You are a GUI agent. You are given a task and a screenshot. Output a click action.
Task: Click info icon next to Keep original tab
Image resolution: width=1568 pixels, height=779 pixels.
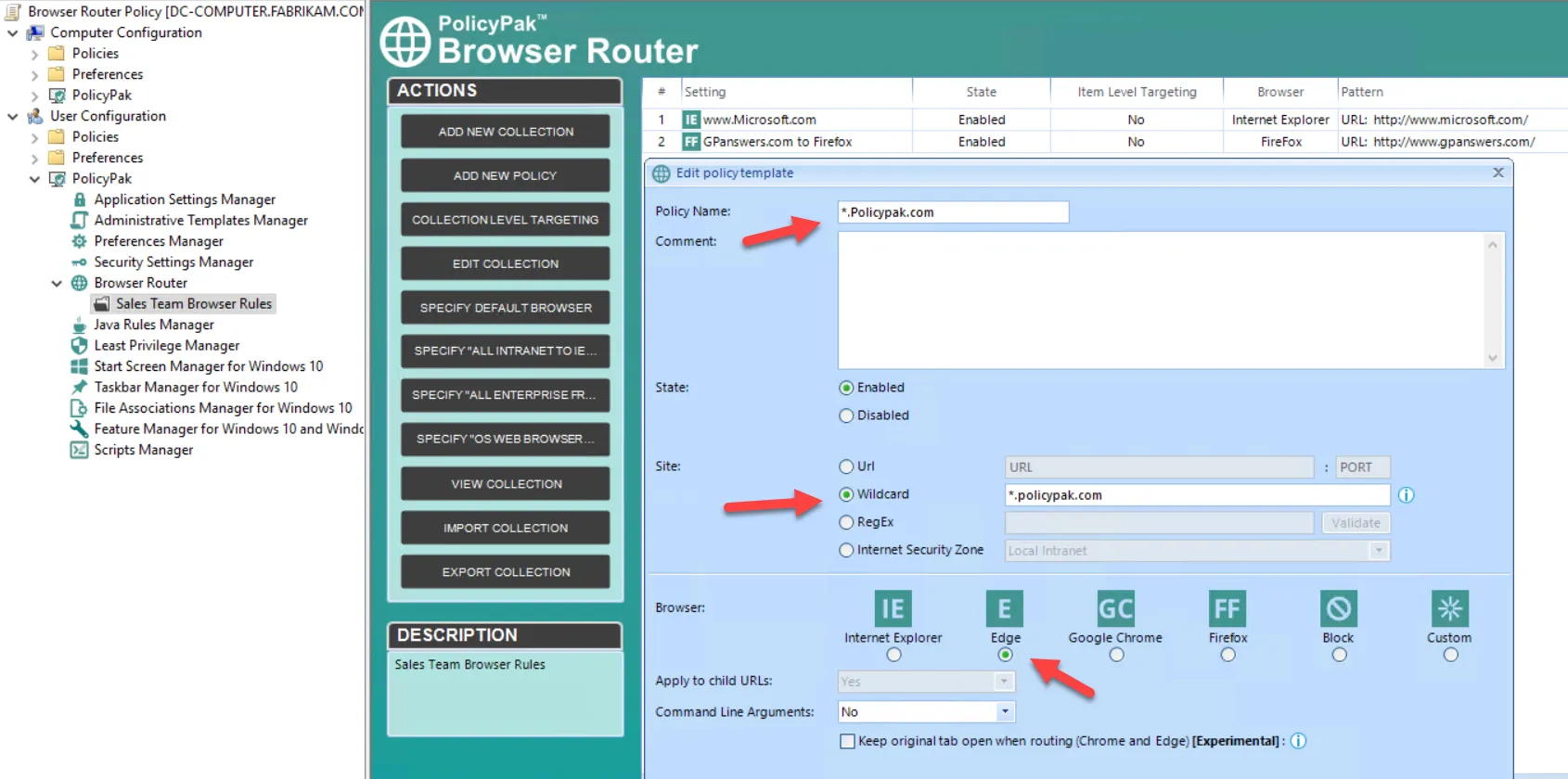pyautogui.click(x=1298, y=741)
